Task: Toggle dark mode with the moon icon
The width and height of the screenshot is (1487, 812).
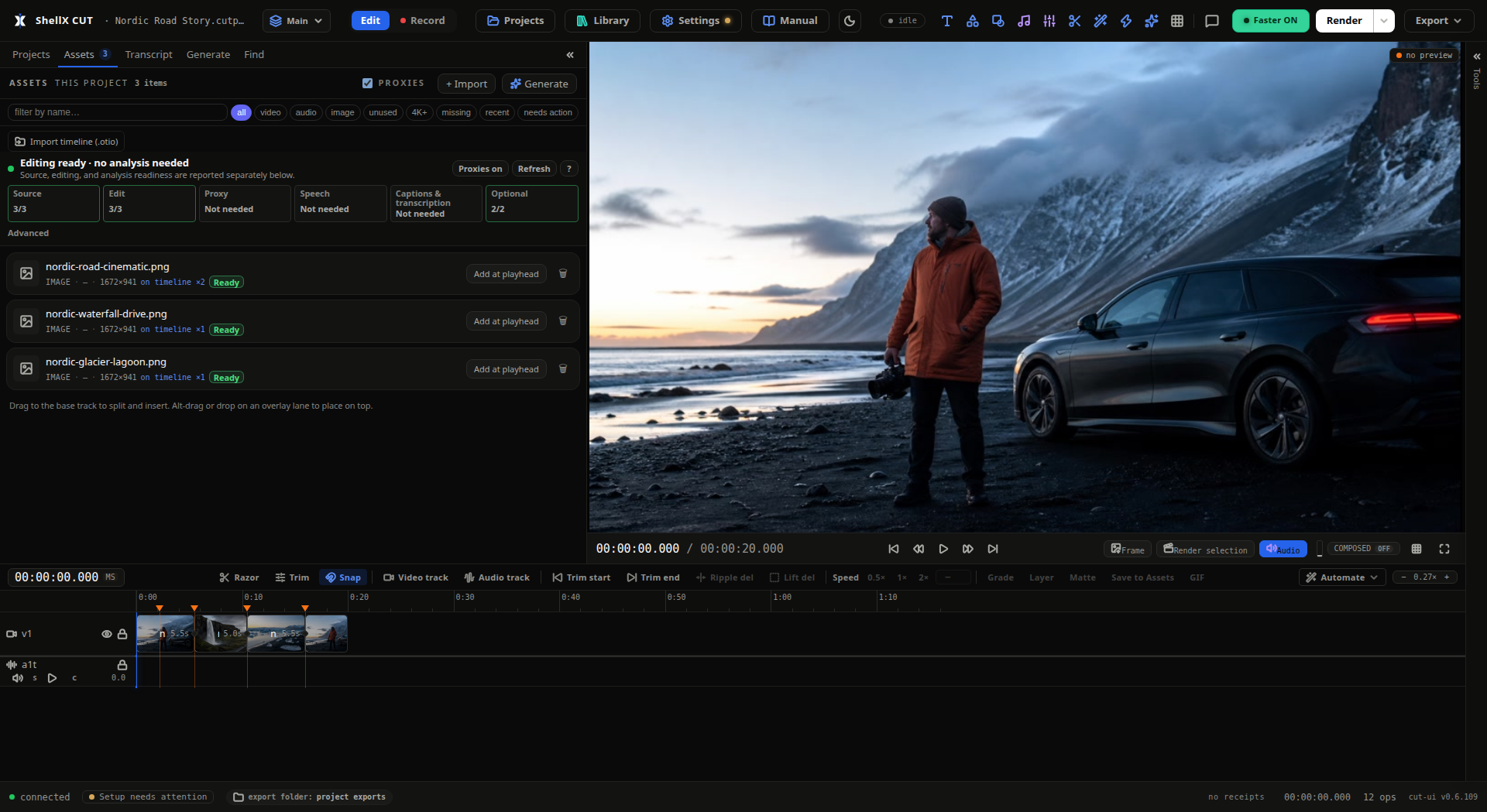Action: [850, 21]
